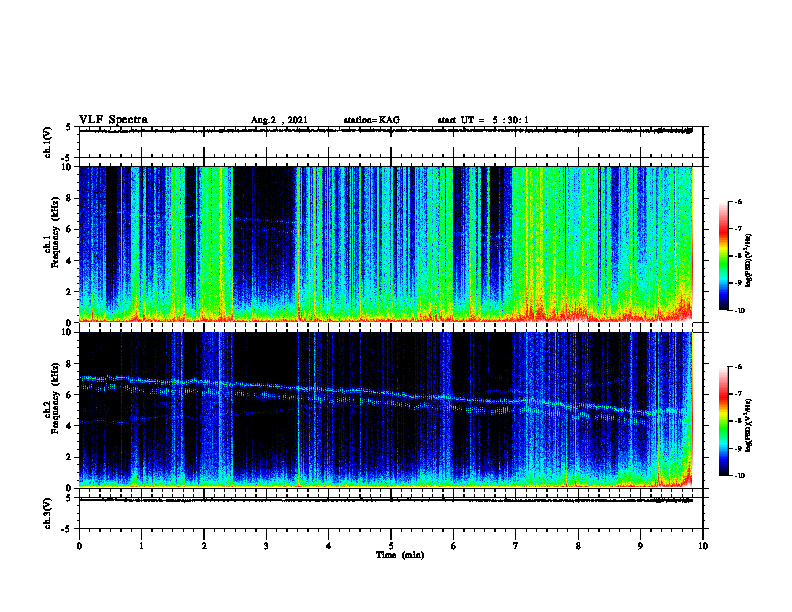The height and width of the screenshot is (612, 792).
Task: Click the 10 tick on Time axis
Action: tap(703, 546)
